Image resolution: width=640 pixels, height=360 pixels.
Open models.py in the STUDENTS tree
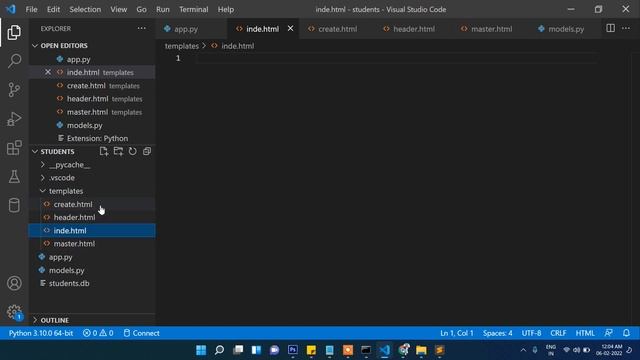click(92, 270)
